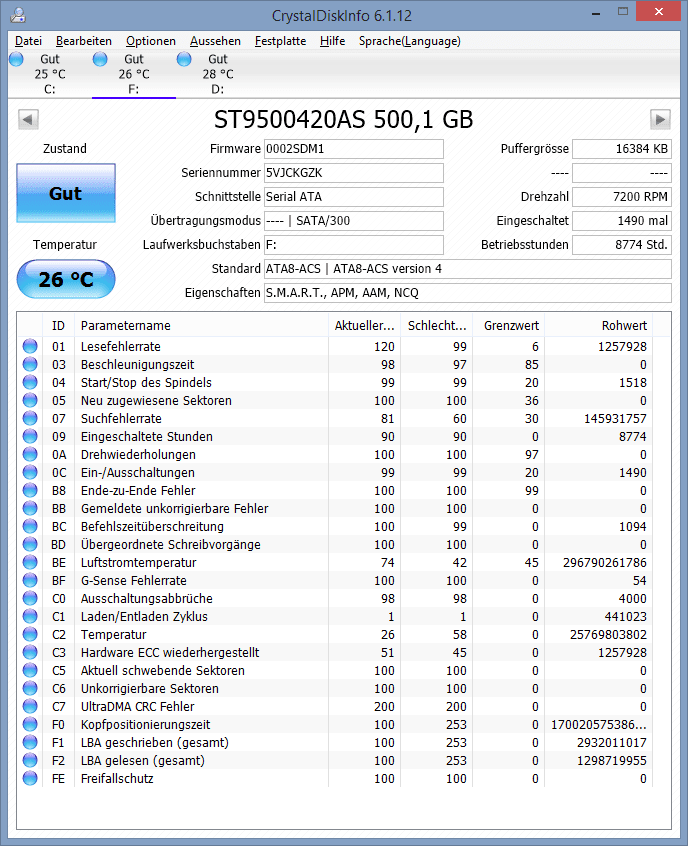Viewport: 688px width, 846px height.
Task: Click the Parametername column header
Action: [x=201, y=325]
